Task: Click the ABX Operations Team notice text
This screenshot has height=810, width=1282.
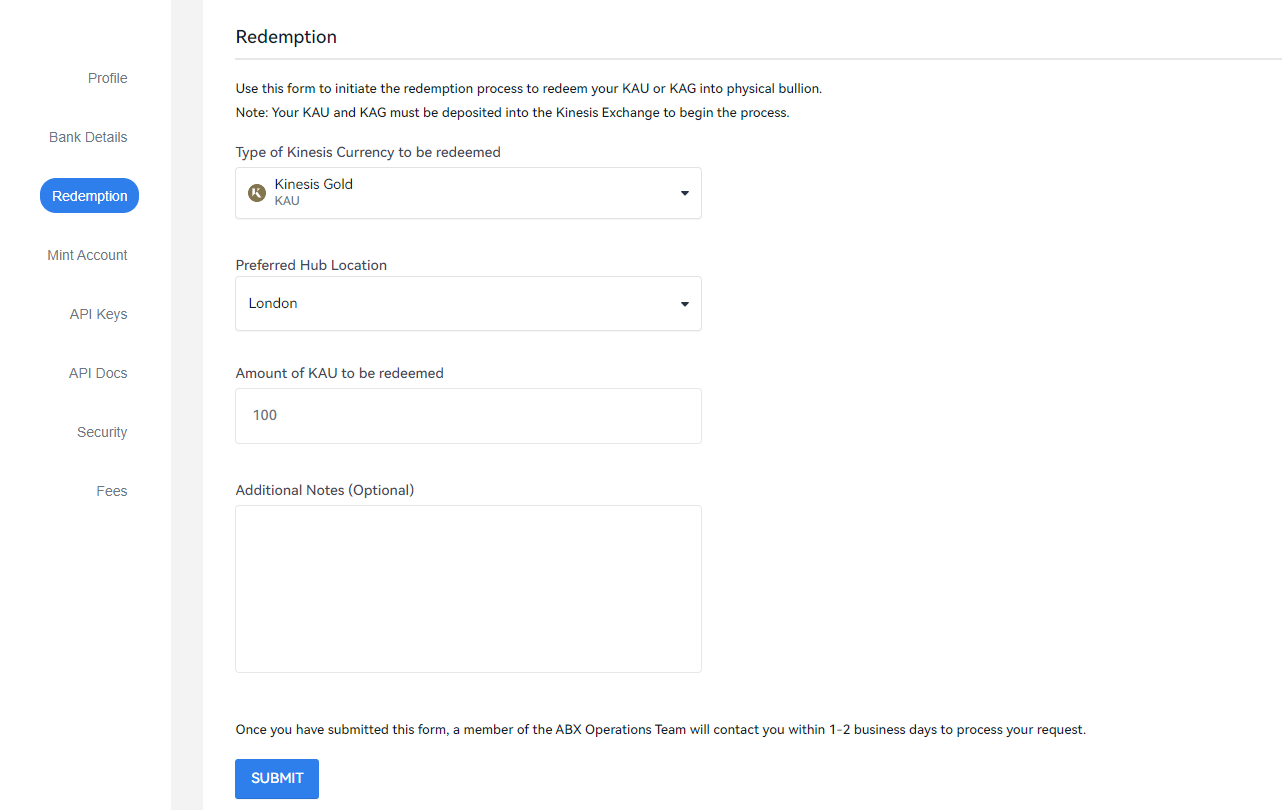Action: tap(660, 729)
